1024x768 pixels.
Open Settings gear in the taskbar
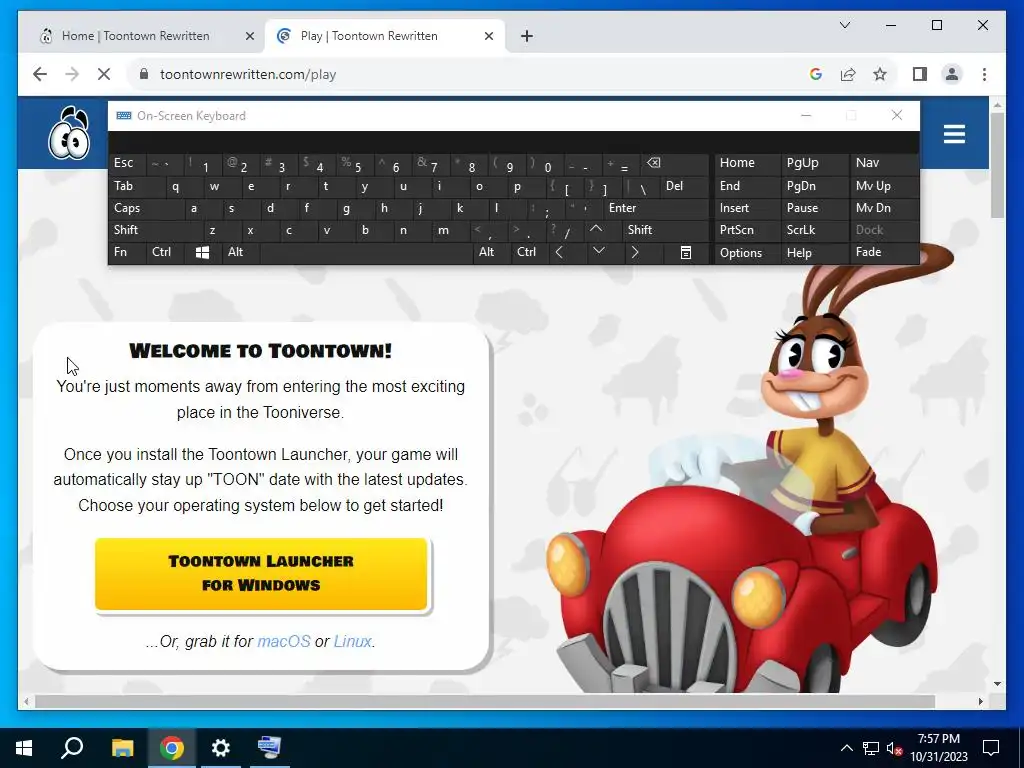pyautogui.click(x=221, y=748)
